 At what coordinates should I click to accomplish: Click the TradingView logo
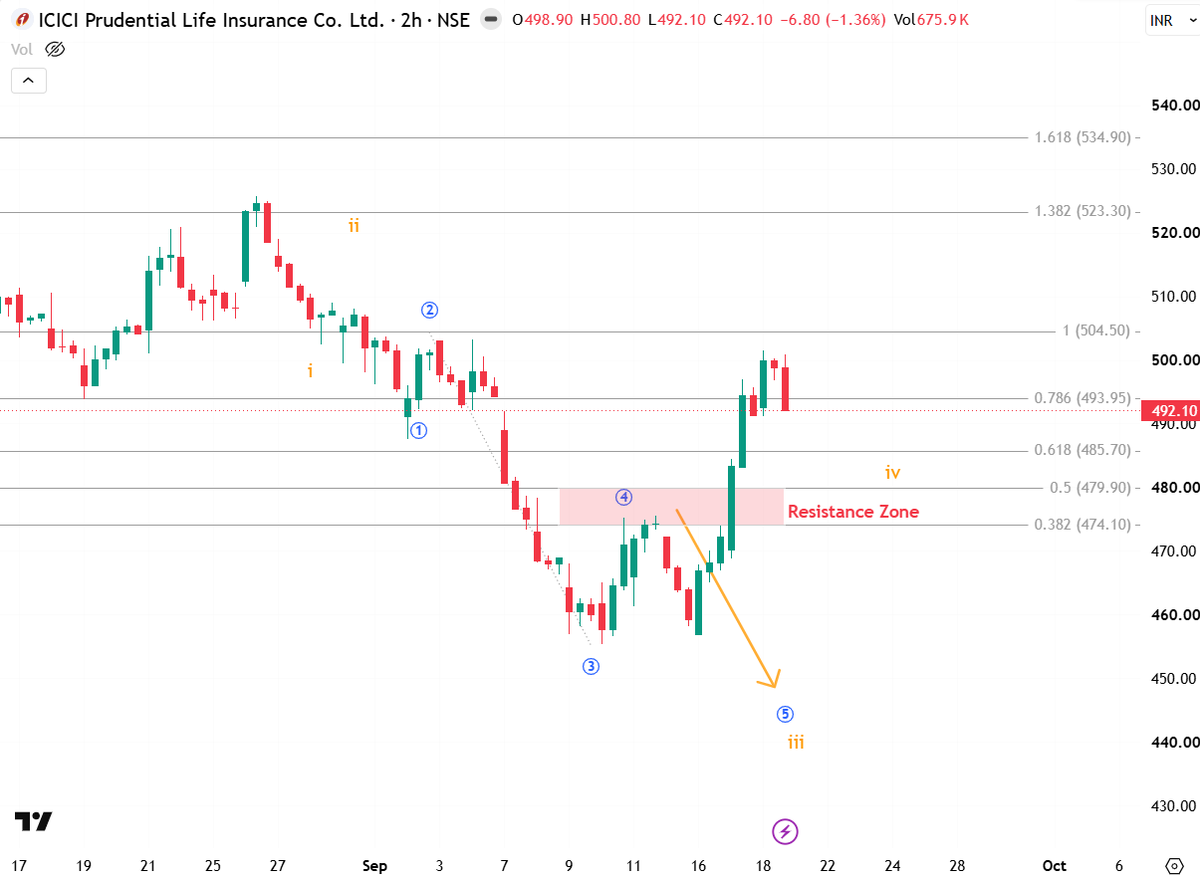click(x=33, y=822)
